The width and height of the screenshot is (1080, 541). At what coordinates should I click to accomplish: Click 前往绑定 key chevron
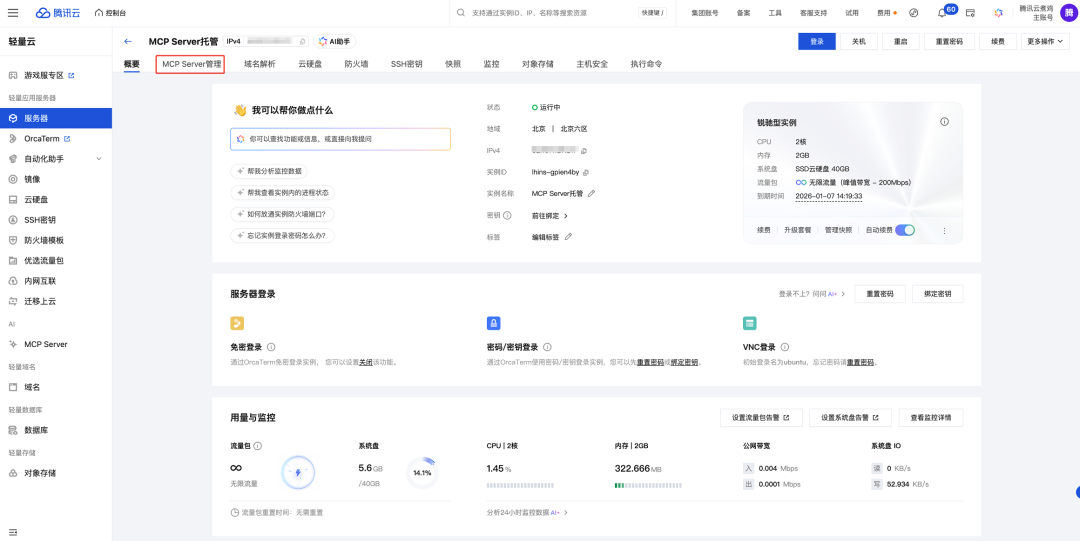565,216
